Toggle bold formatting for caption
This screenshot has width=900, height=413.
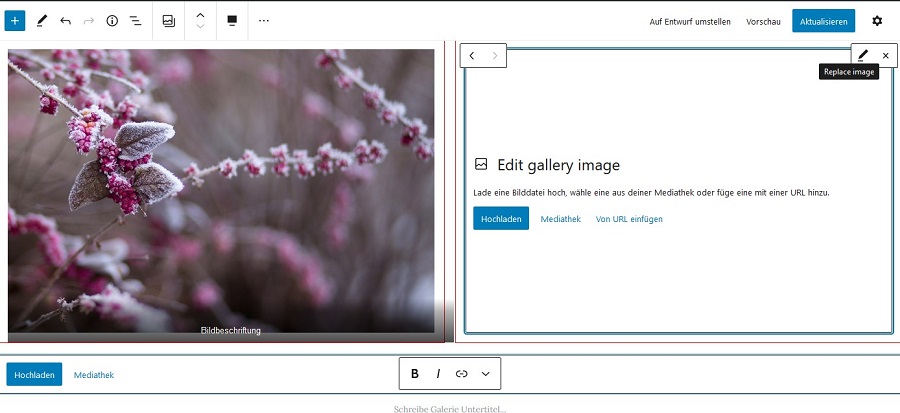coord(415,374)
